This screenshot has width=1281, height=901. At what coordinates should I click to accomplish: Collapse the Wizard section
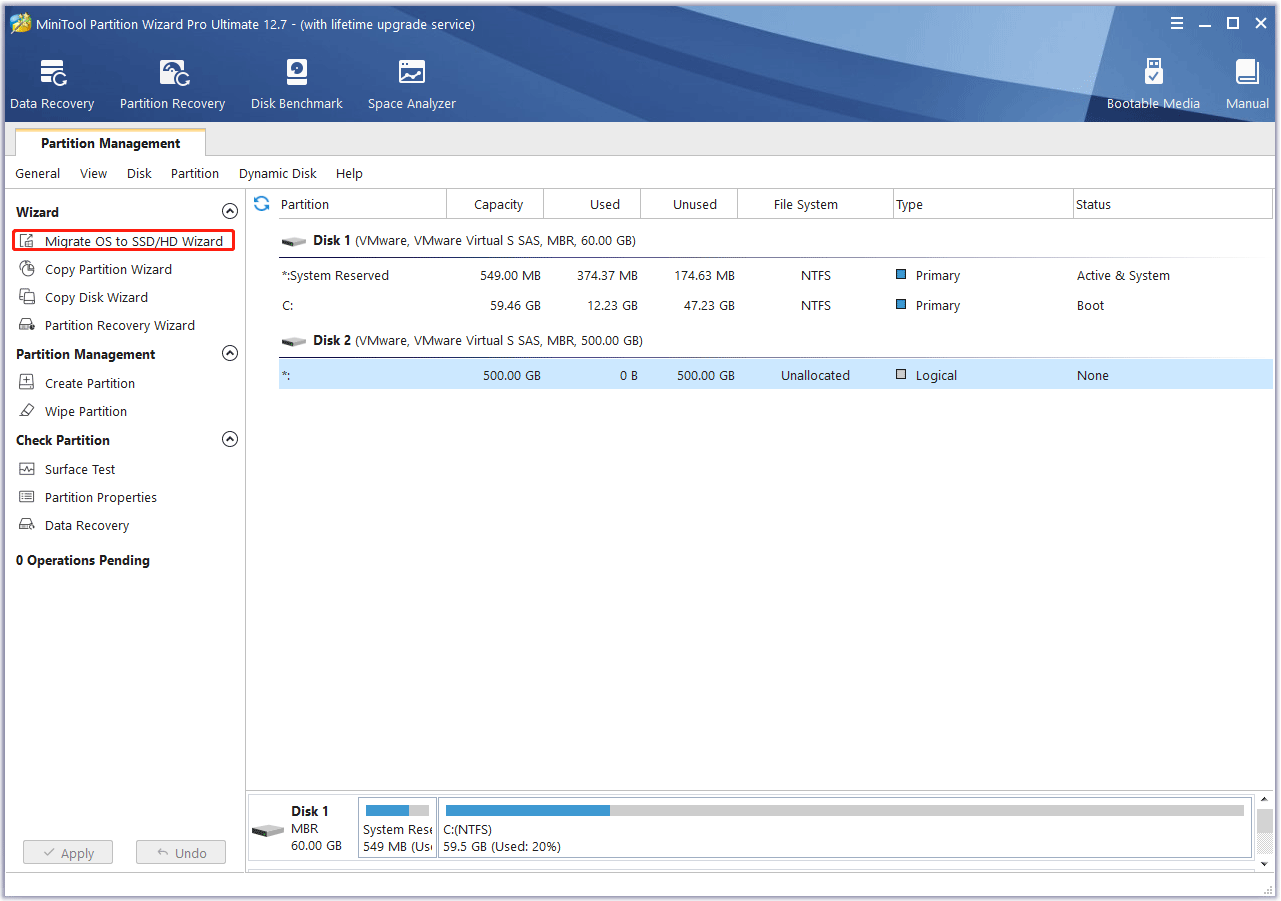click(230, 211)
